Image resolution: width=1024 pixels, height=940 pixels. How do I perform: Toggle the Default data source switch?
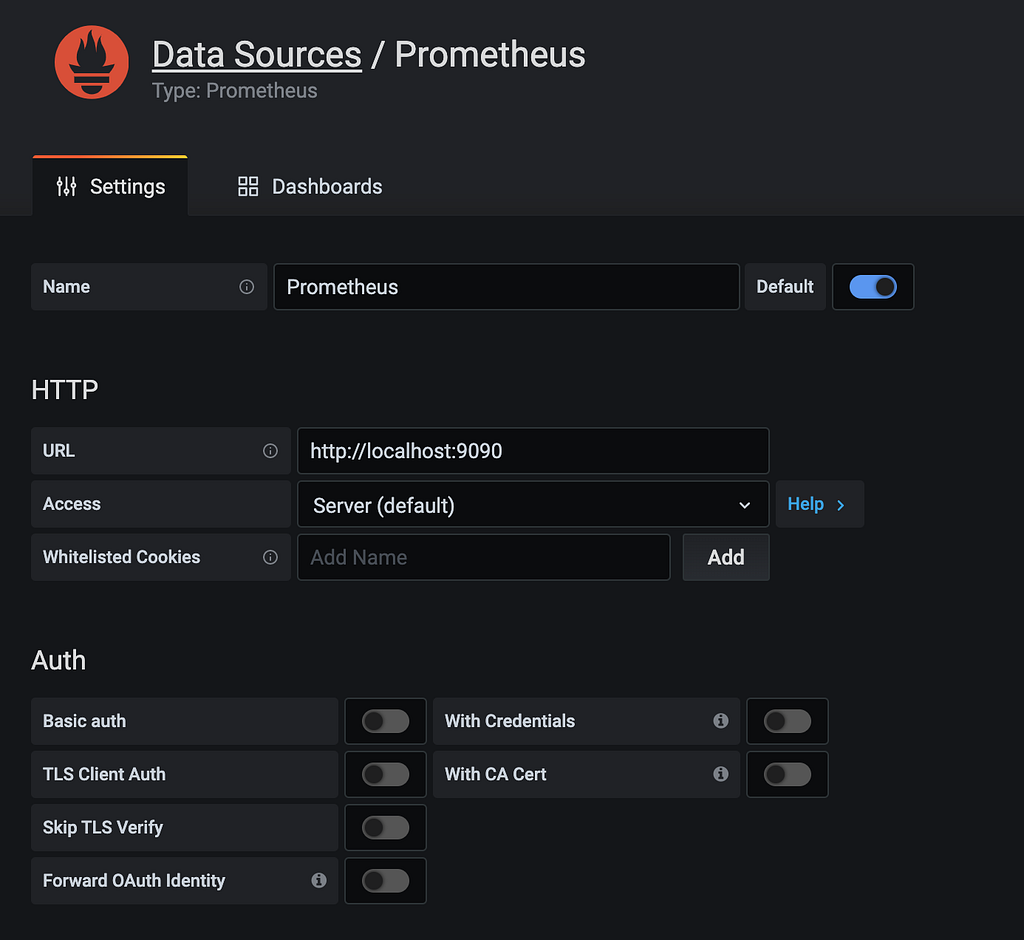point(872,287)
